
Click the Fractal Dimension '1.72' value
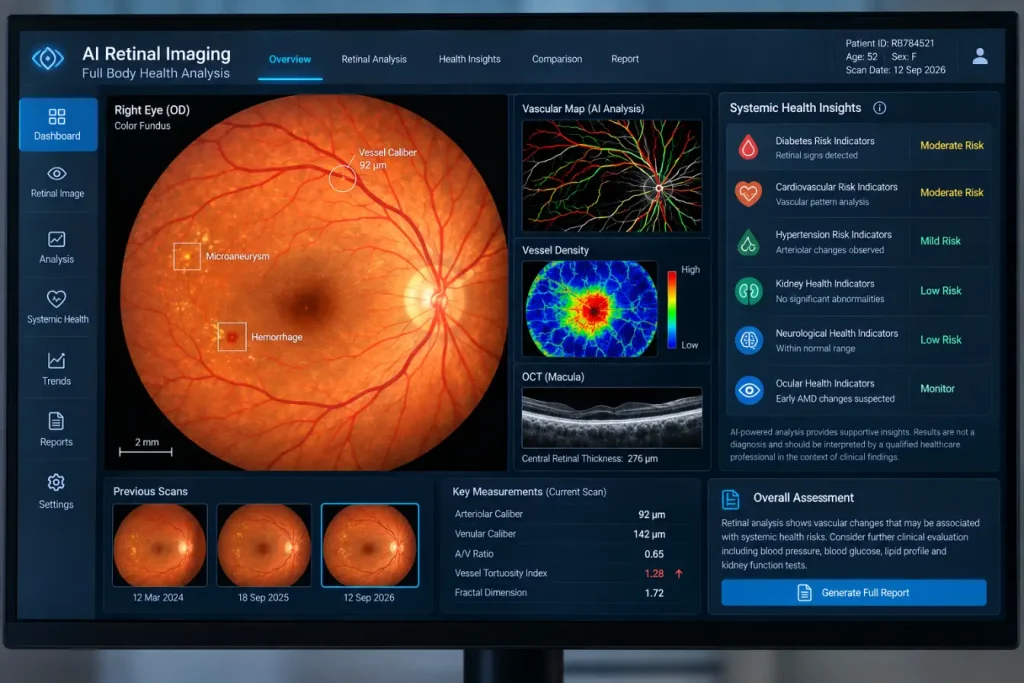coord(654,593)
